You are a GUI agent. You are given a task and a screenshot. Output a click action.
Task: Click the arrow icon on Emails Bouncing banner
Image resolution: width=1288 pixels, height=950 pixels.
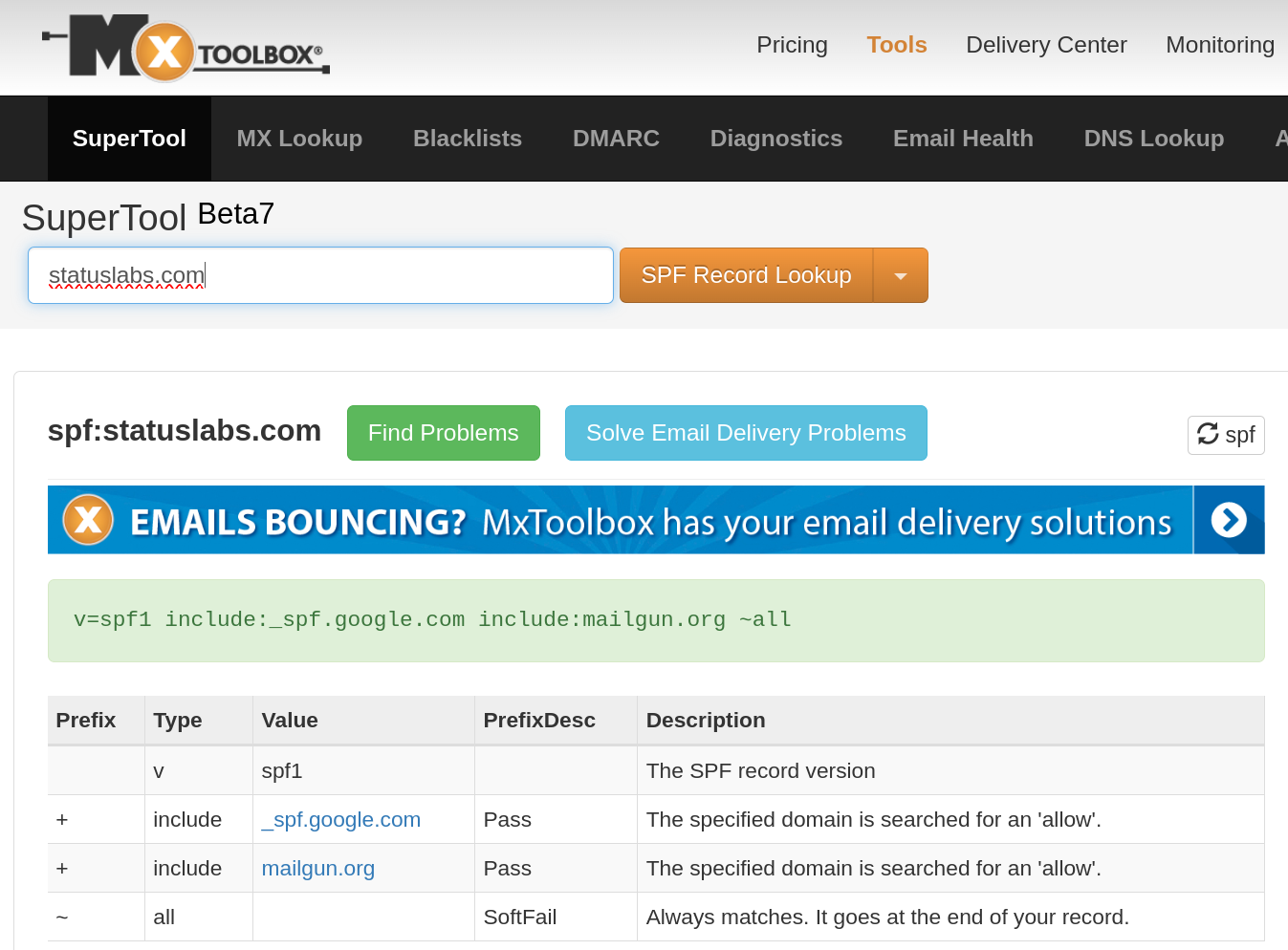1229,520
